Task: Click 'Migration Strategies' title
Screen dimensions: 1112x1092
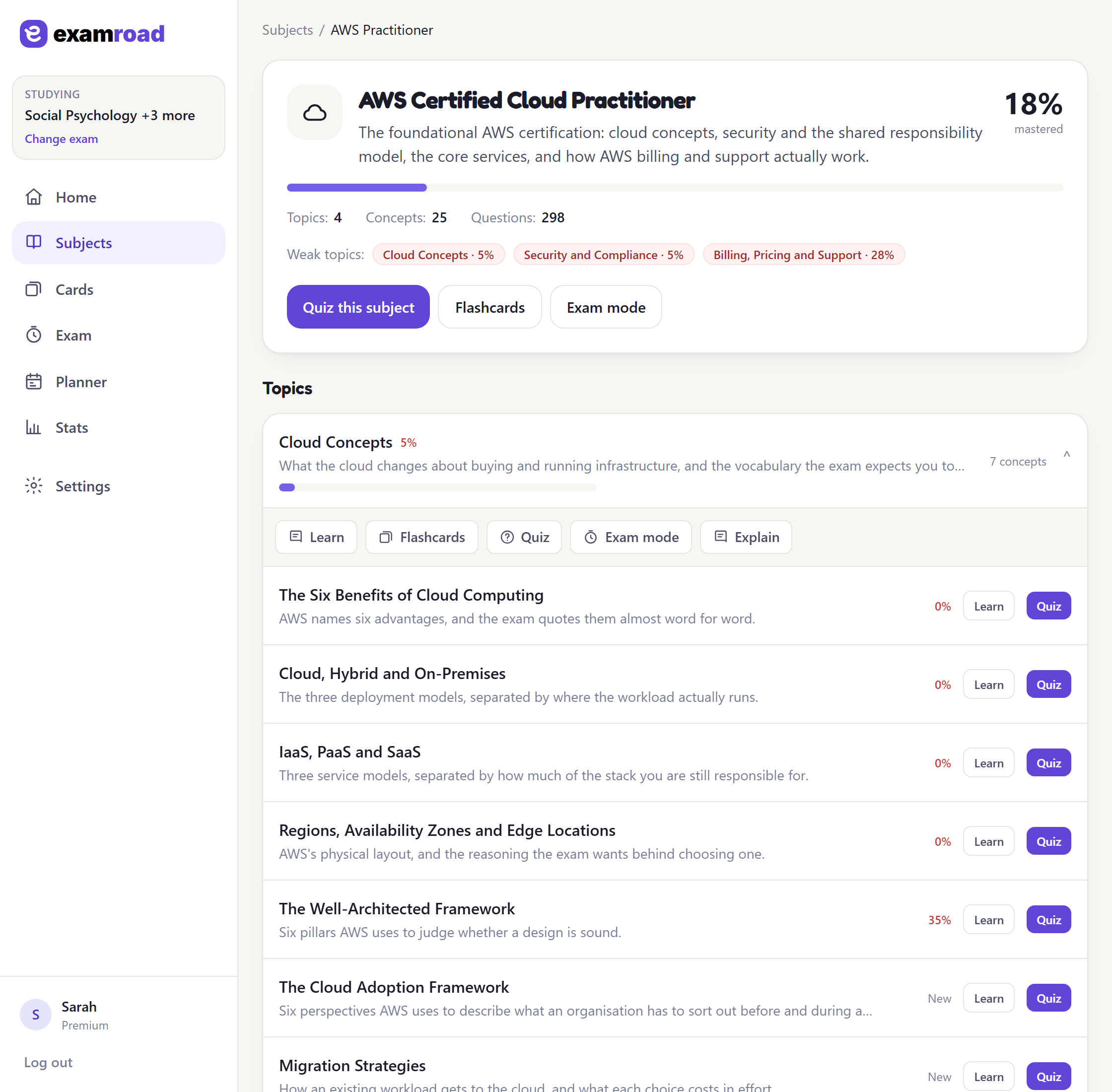Action: 352,1066
